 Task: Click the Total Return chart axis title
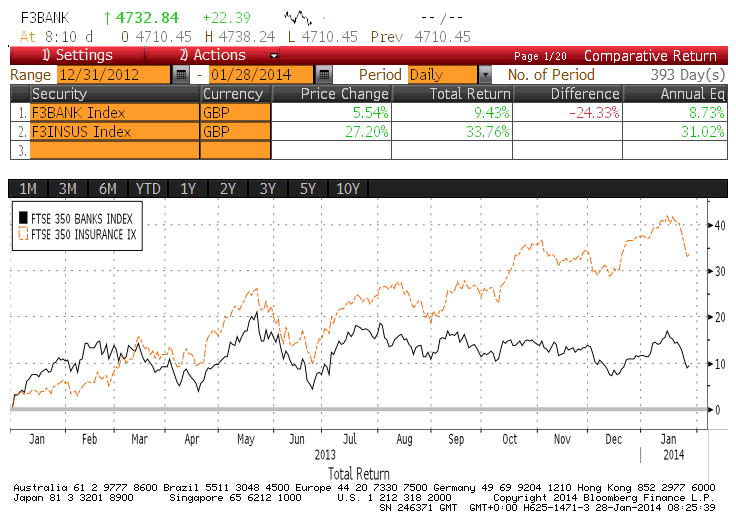pyautogui.click(x=359, y=473)
